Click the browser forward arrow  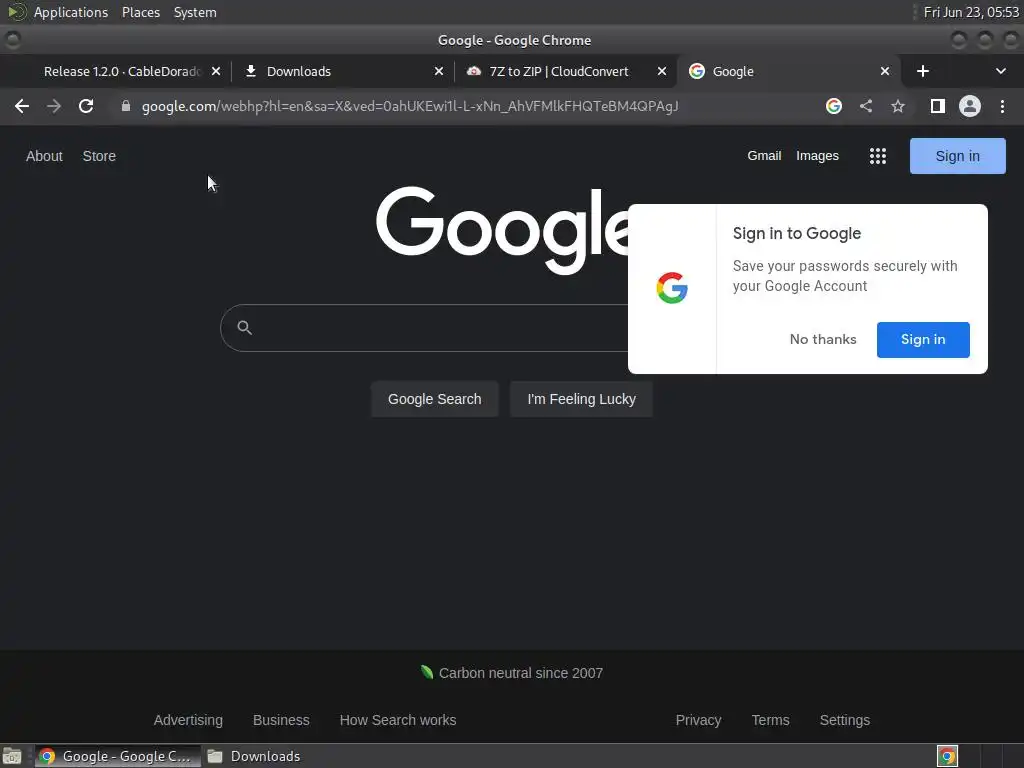54,106
